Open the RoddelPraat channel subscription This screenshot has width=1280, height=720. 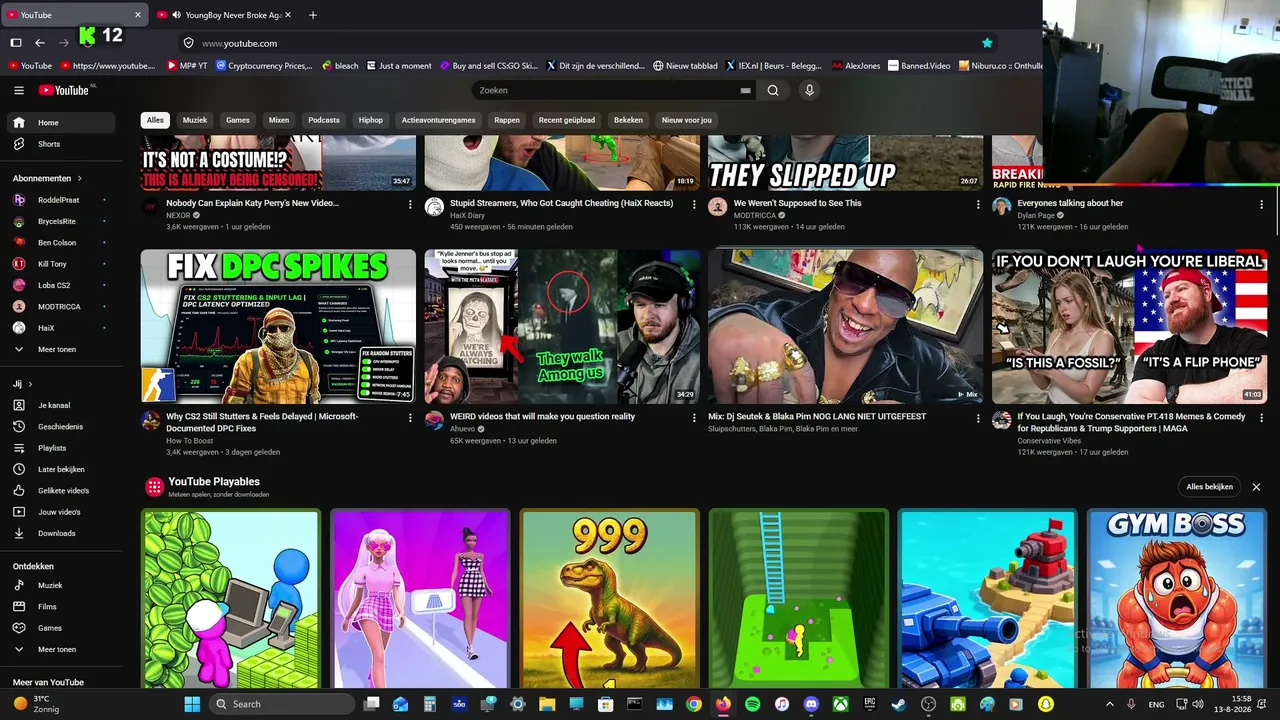click(63, 200)
